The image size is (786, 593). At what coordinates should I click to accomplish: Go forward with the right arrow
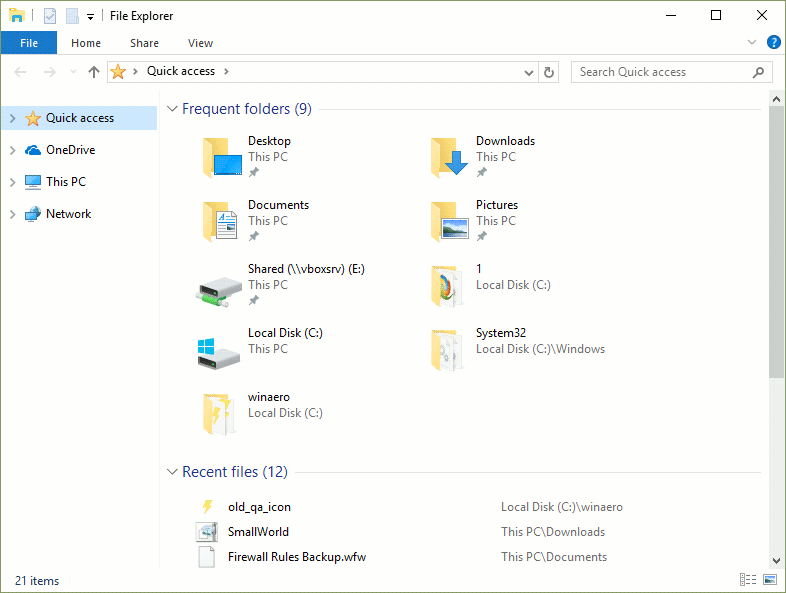50,72
